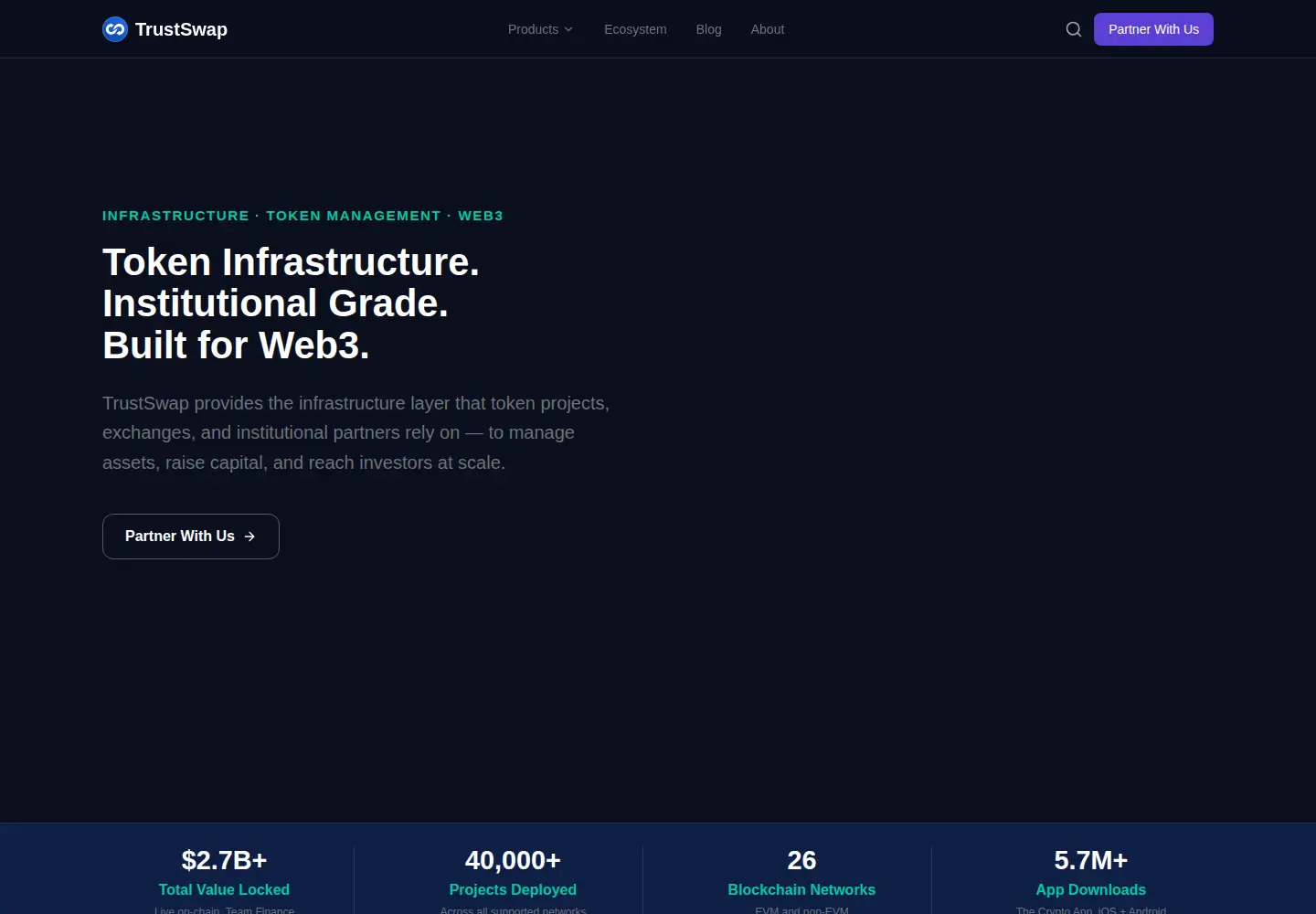1316x914 pixels.
Task: Click the Total Value Locked label
Action: [224, 889]
